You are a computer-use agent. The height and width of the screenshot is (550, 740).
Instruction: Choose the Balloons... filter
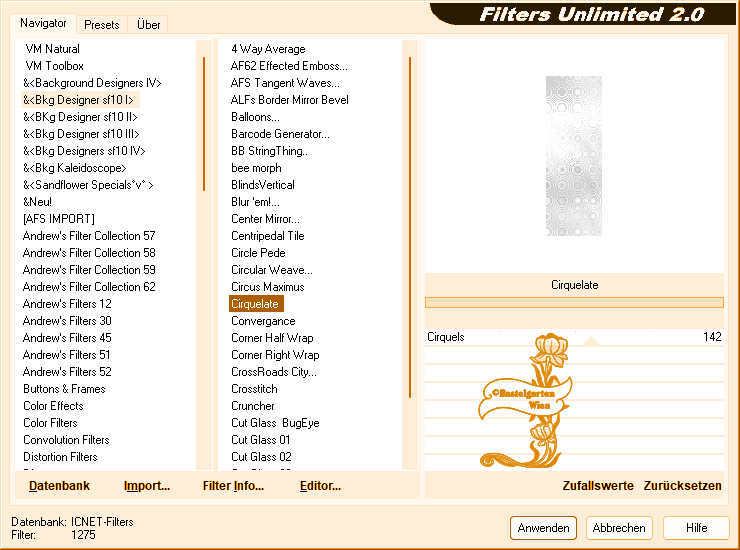255,117
